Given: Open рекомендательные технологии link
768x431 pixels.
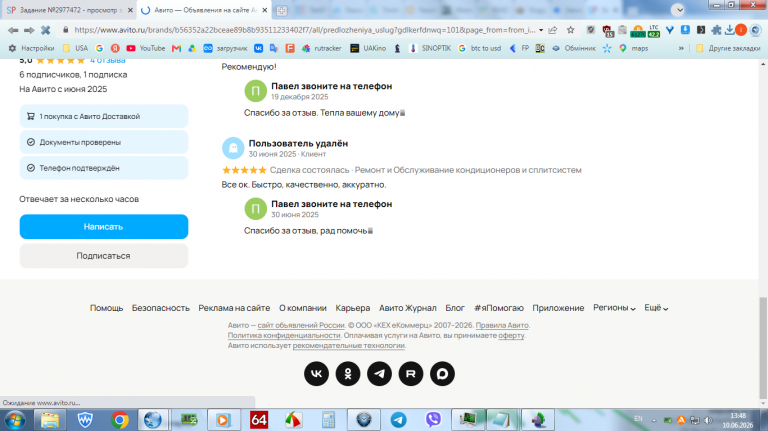Looking at the screenshot, I should pyautogui.click(x=349, y=345).
